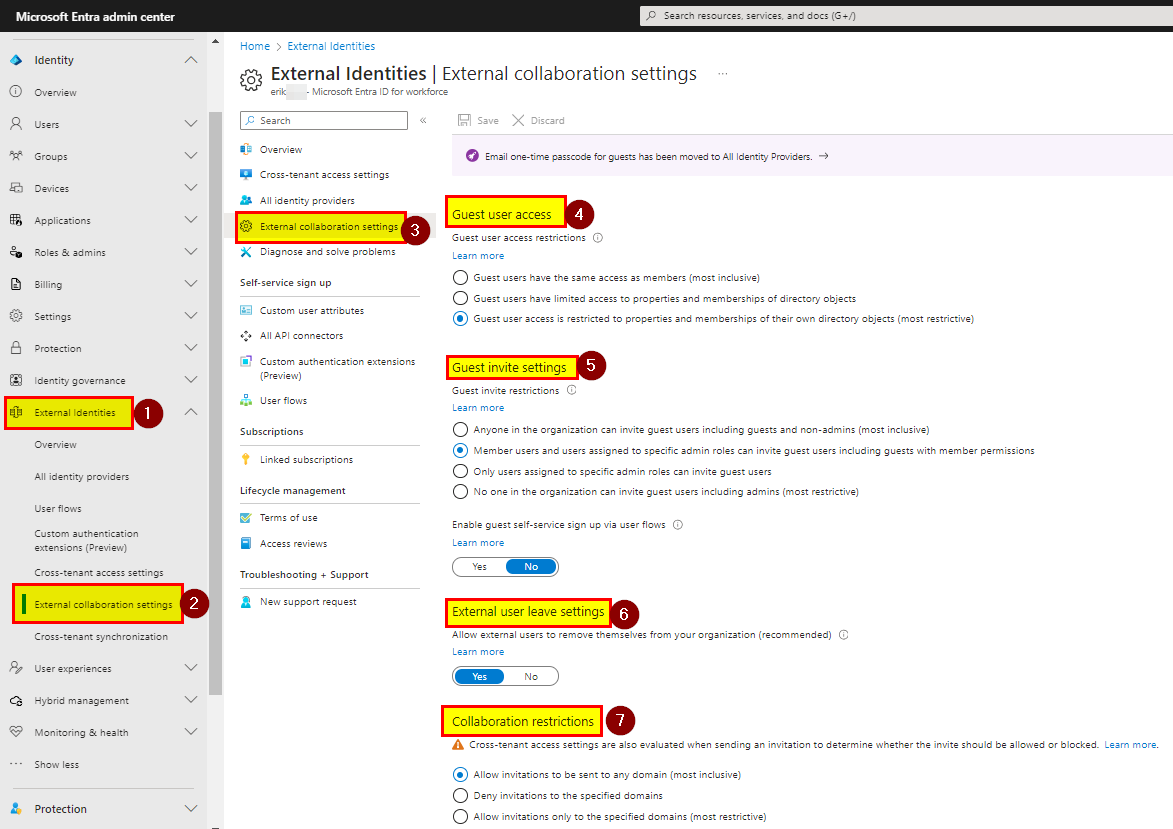Toggle guest self-service sign up to Yes
This screenshot has width=1173, height=829.
pos(479,567)
